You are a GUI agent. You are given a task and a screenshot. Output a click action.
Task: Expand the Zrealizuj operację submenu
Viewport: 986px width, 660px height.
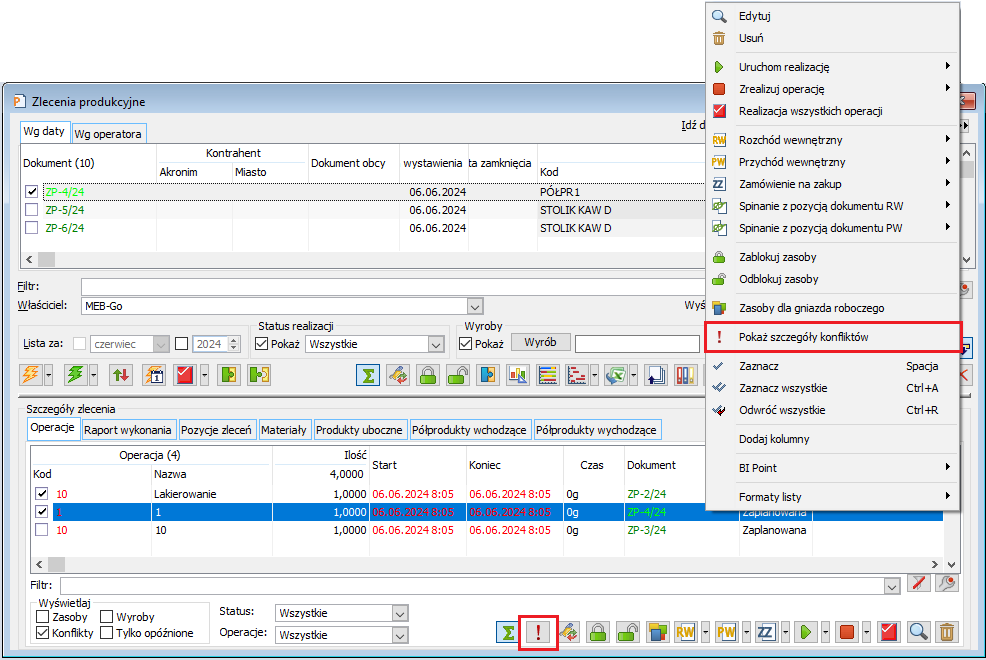833,89
